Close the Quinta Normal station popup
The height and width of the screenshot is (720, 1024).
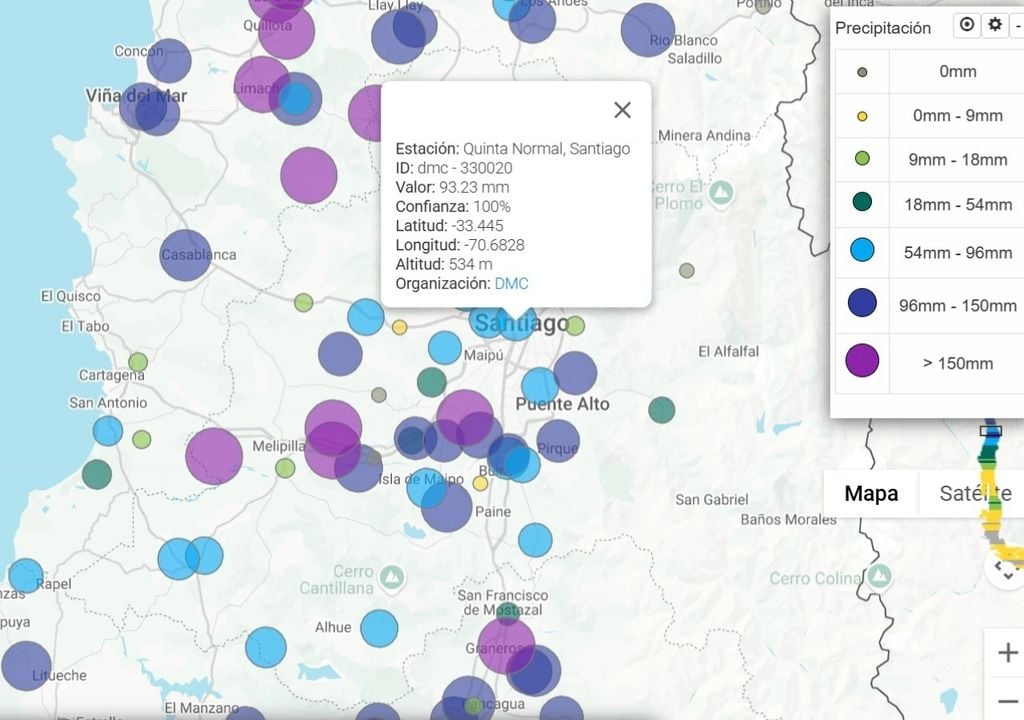(622, 110)
